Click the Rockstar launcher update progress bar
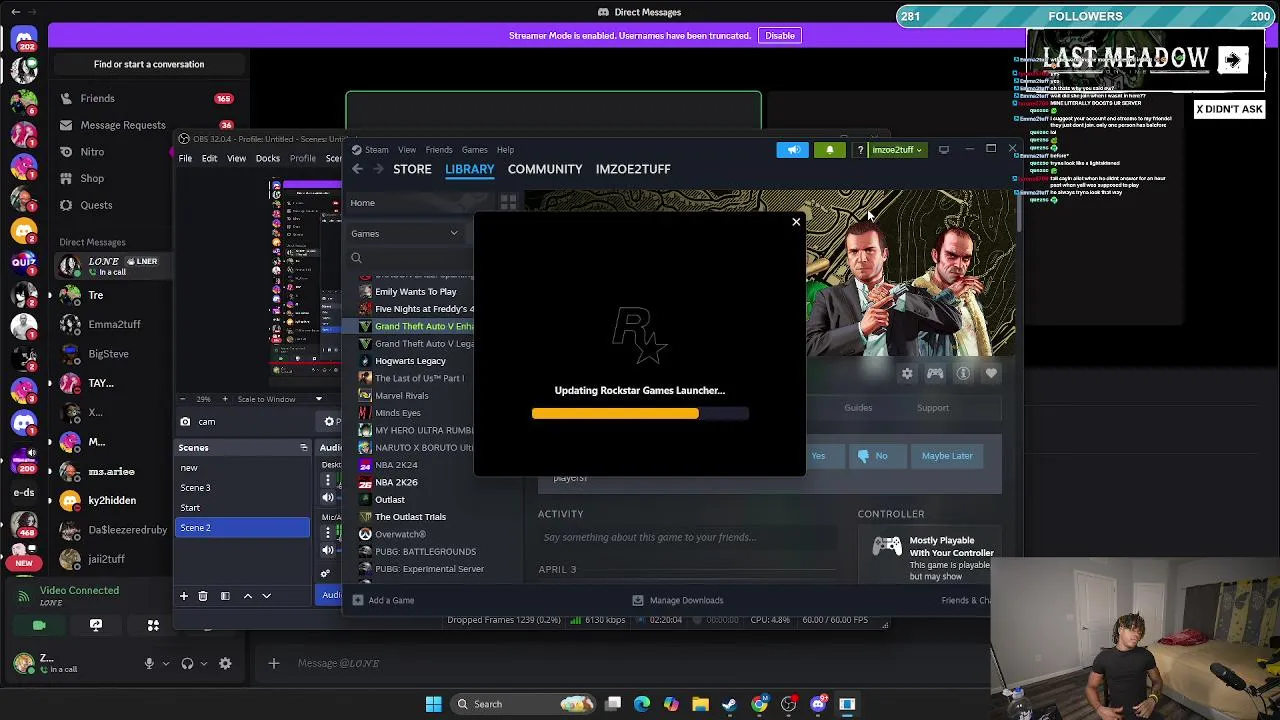Screen dimensions: 1280x720 [x=640, y=413]
